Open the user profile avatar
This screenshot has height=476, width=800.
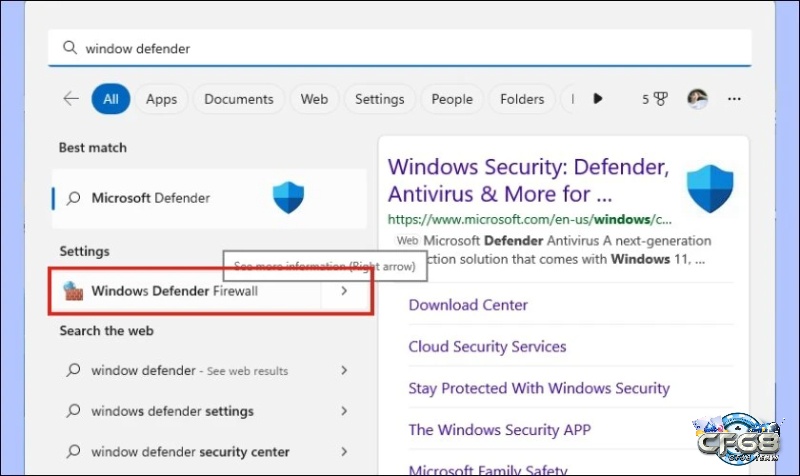(697, 98)
